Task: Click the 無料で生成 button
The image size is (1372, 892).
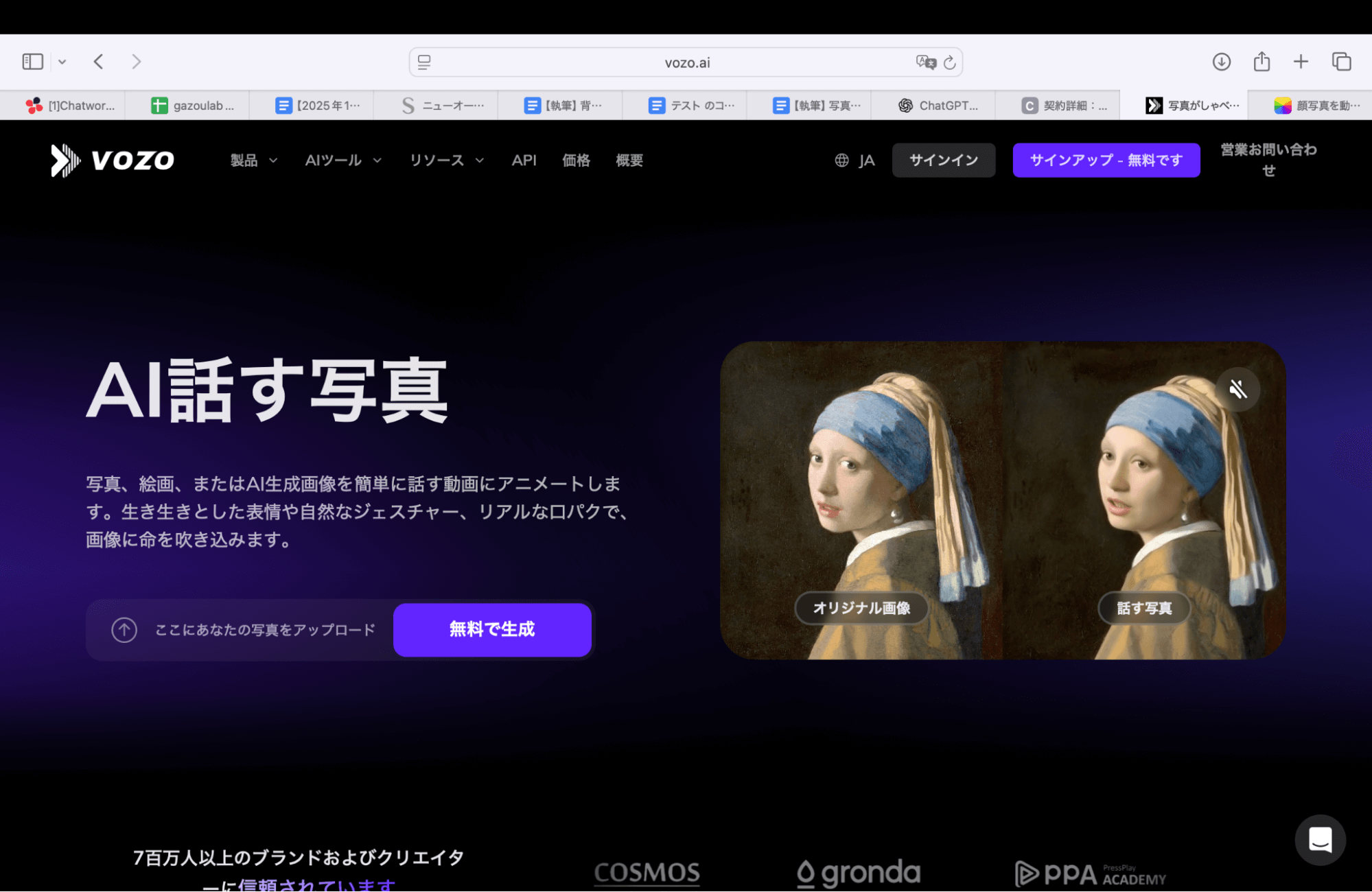Action: (491, 629)
